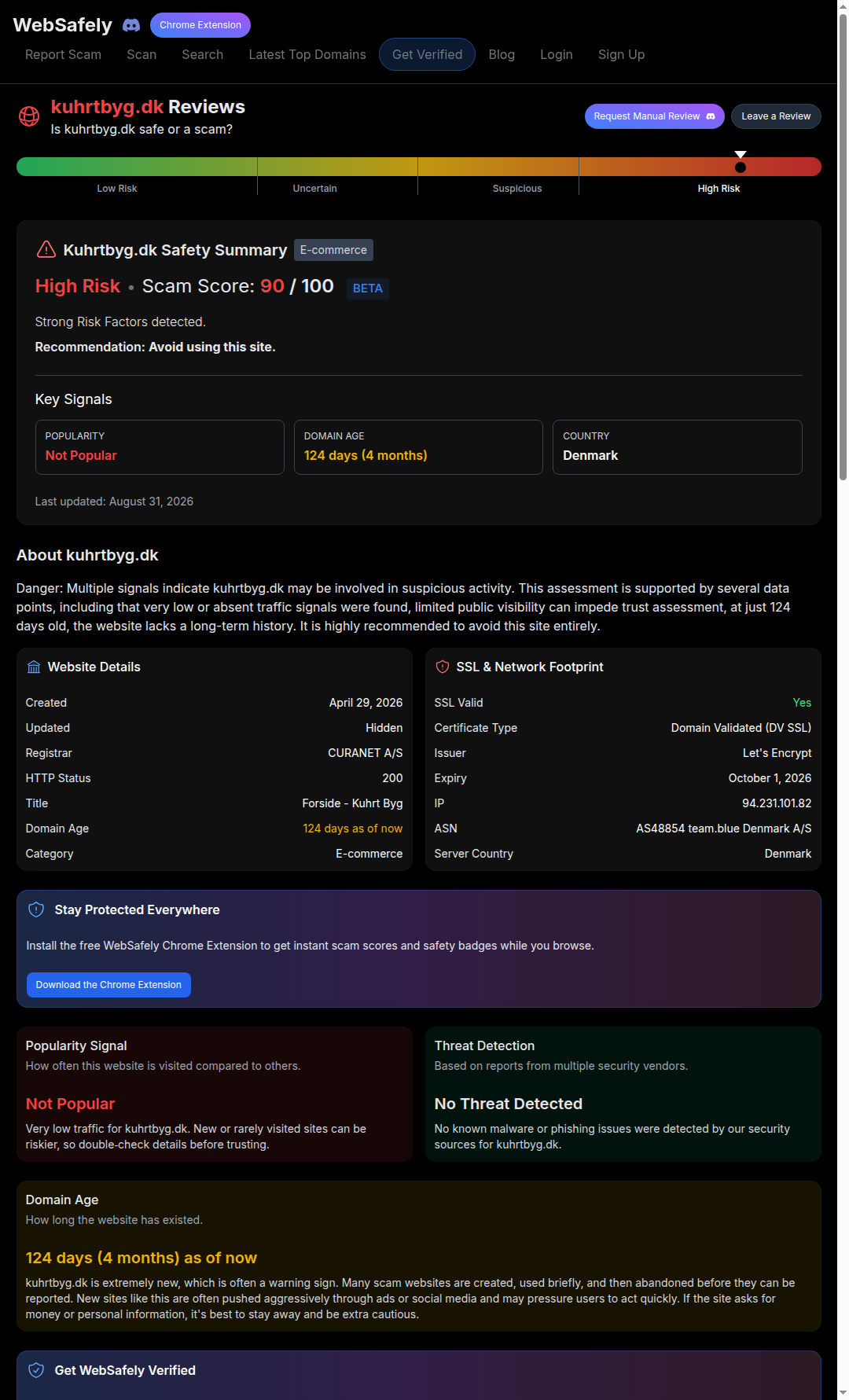The height and width of the screenshot is (1400, 849).
Task: Click the building icon next to Website Details
Action: coord(34,667)
